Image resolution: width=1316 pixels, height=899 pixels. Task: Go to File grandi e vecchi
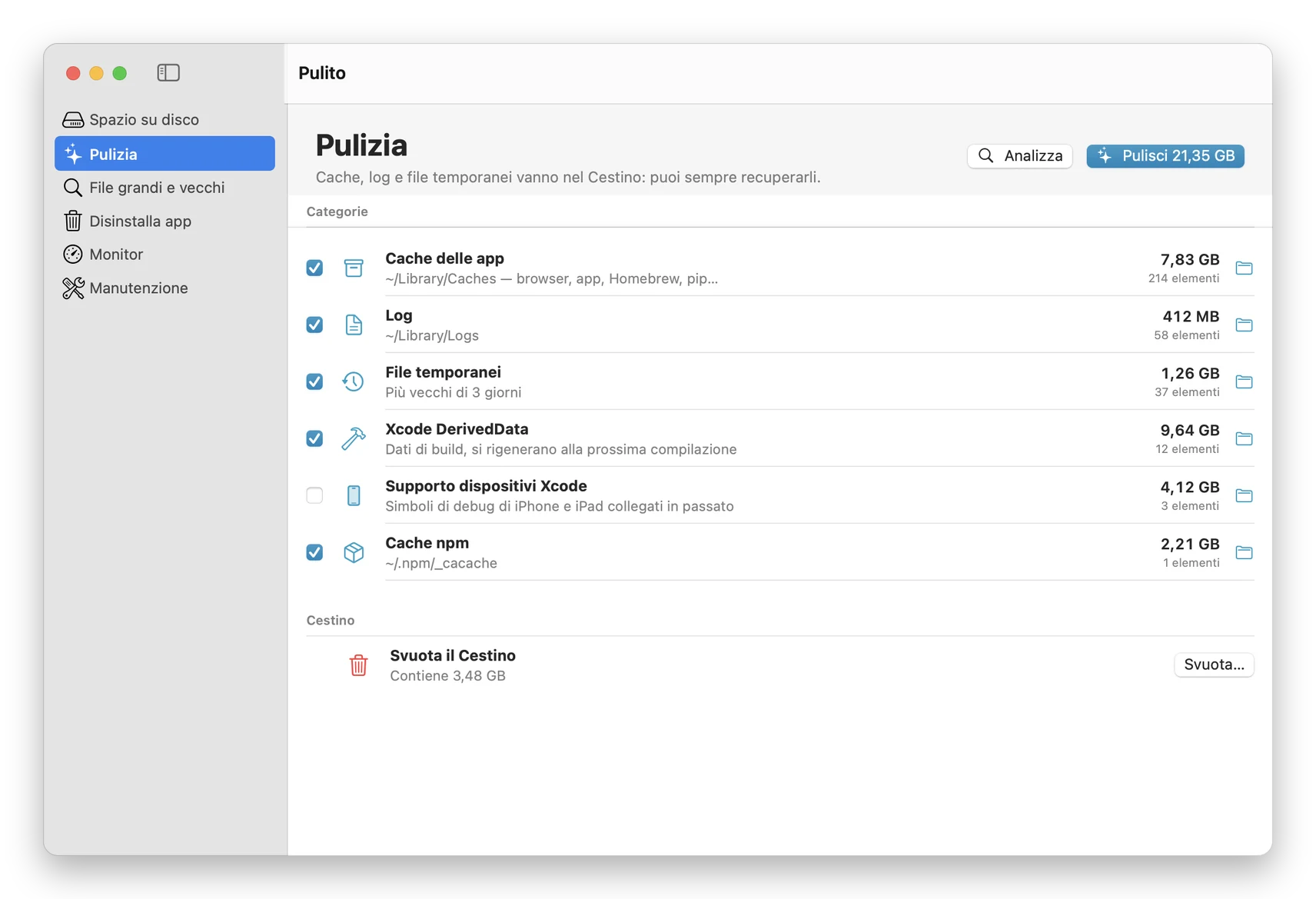tap(164, 187)
